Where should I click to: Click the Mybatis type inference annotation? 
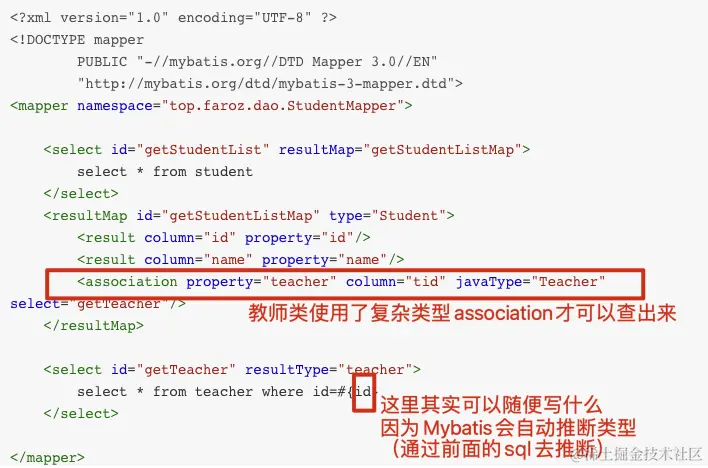click(x=508, y=427)
